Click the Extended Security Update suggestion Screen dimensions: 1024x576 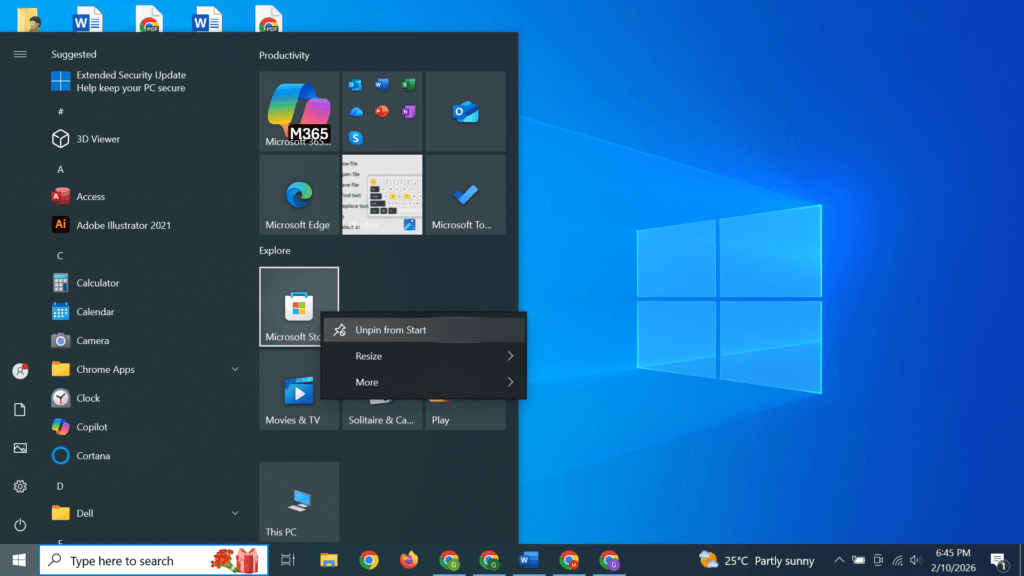tap(130, 81)
